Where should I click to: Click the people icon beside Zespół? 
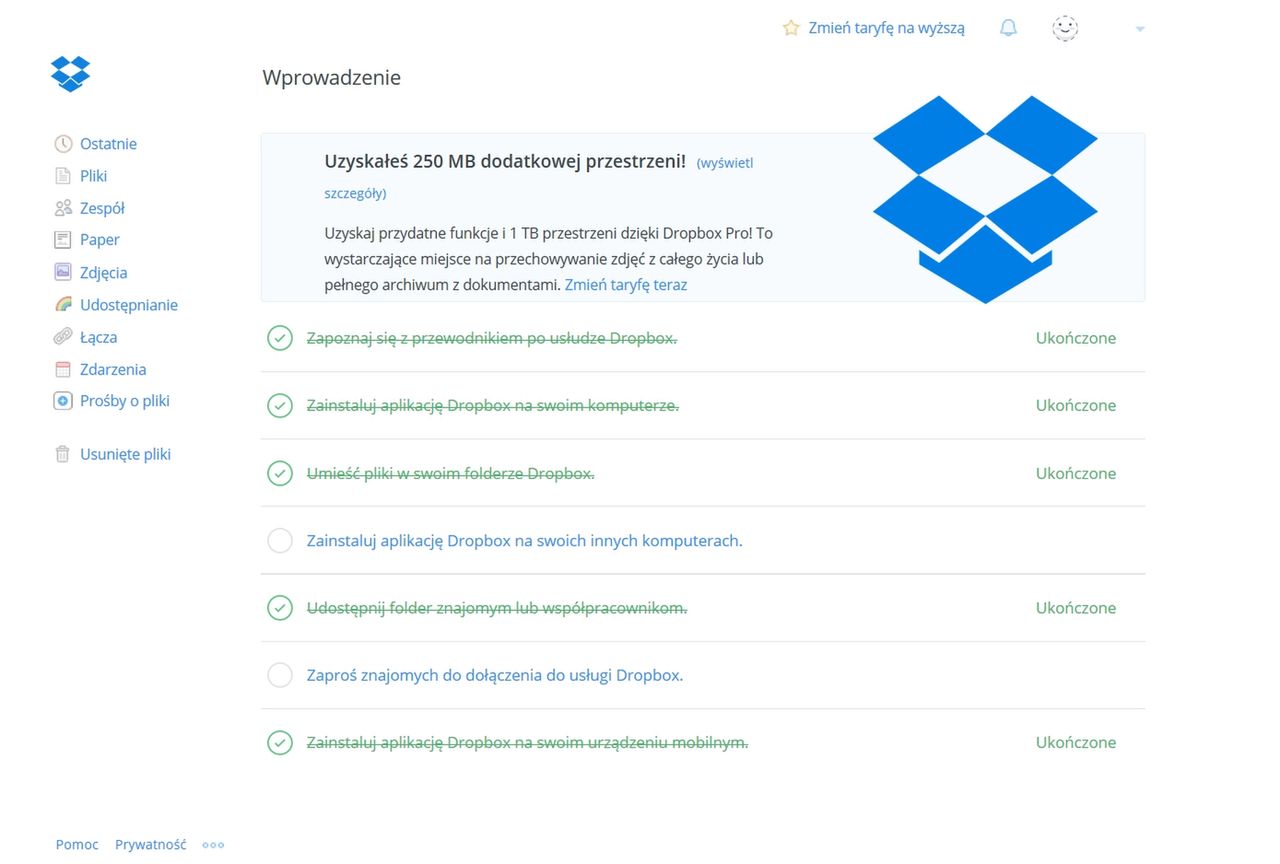click(63, 208)
